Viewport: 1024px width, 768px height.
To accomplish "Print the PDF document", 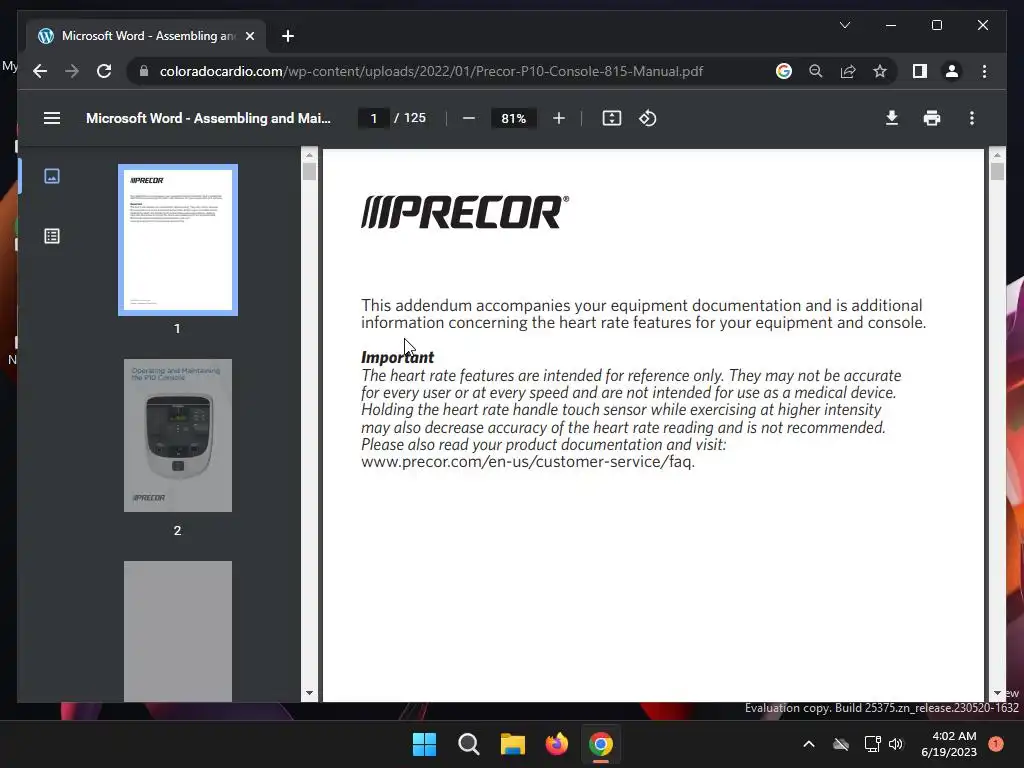I will point(932,118).
